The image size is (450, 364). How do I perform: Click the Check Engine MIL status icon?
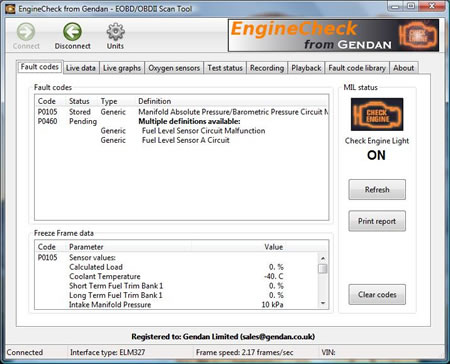point(377,114)
